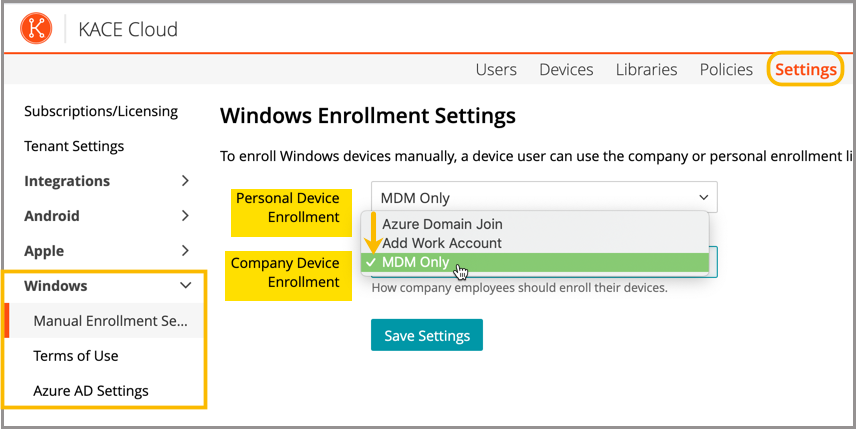Viewport: 856px width, 429px height.
Task: Click the Save Settings button
Action: (x=426, y=335)
